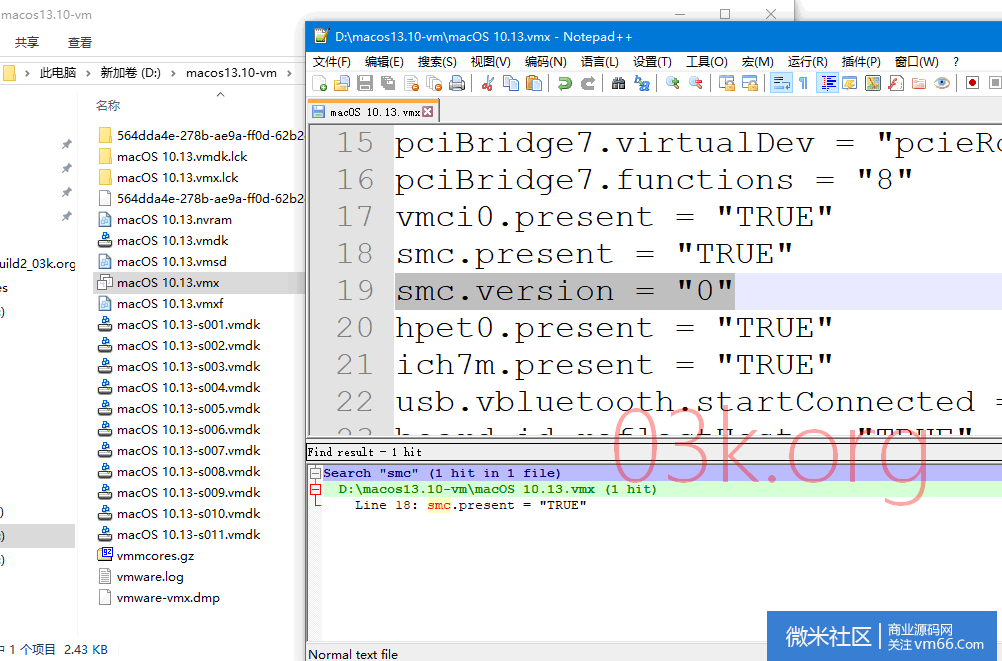Open the 宏(M) menu
1002x661 pixels.
click(757, 61)
